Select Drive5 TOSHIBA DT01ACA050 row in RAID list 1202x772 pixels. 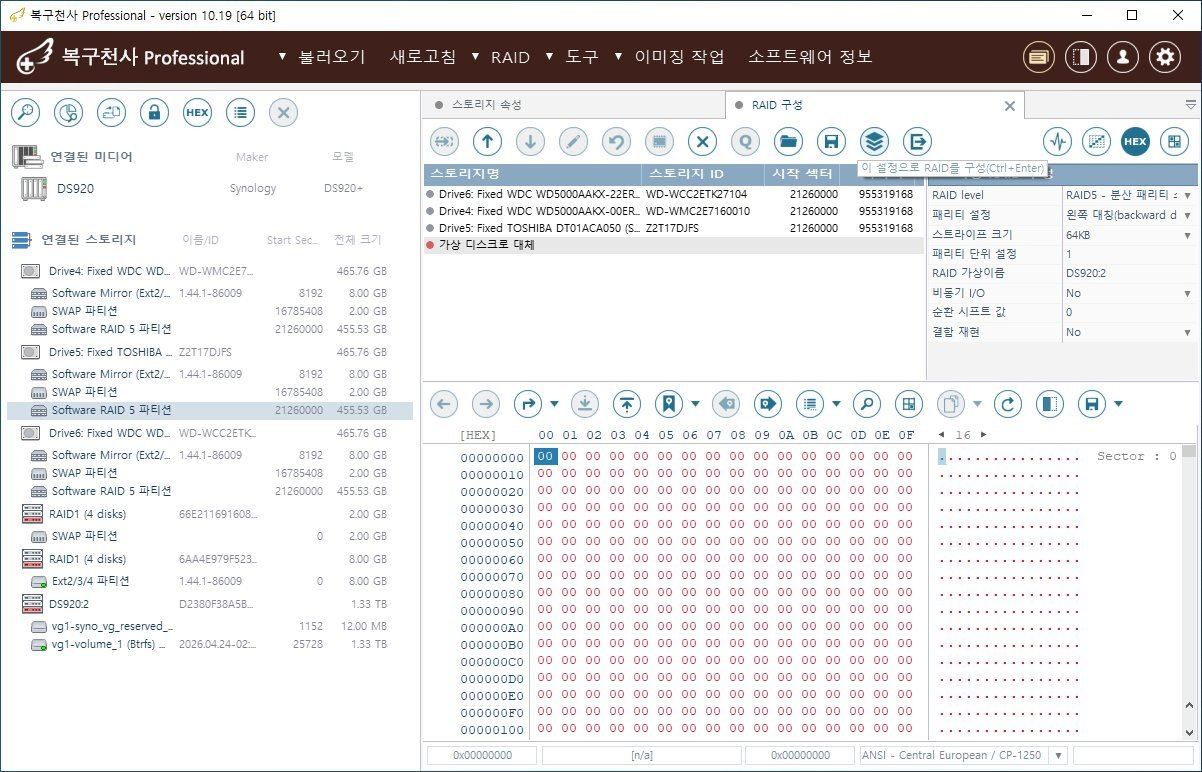tap(674, 228)
